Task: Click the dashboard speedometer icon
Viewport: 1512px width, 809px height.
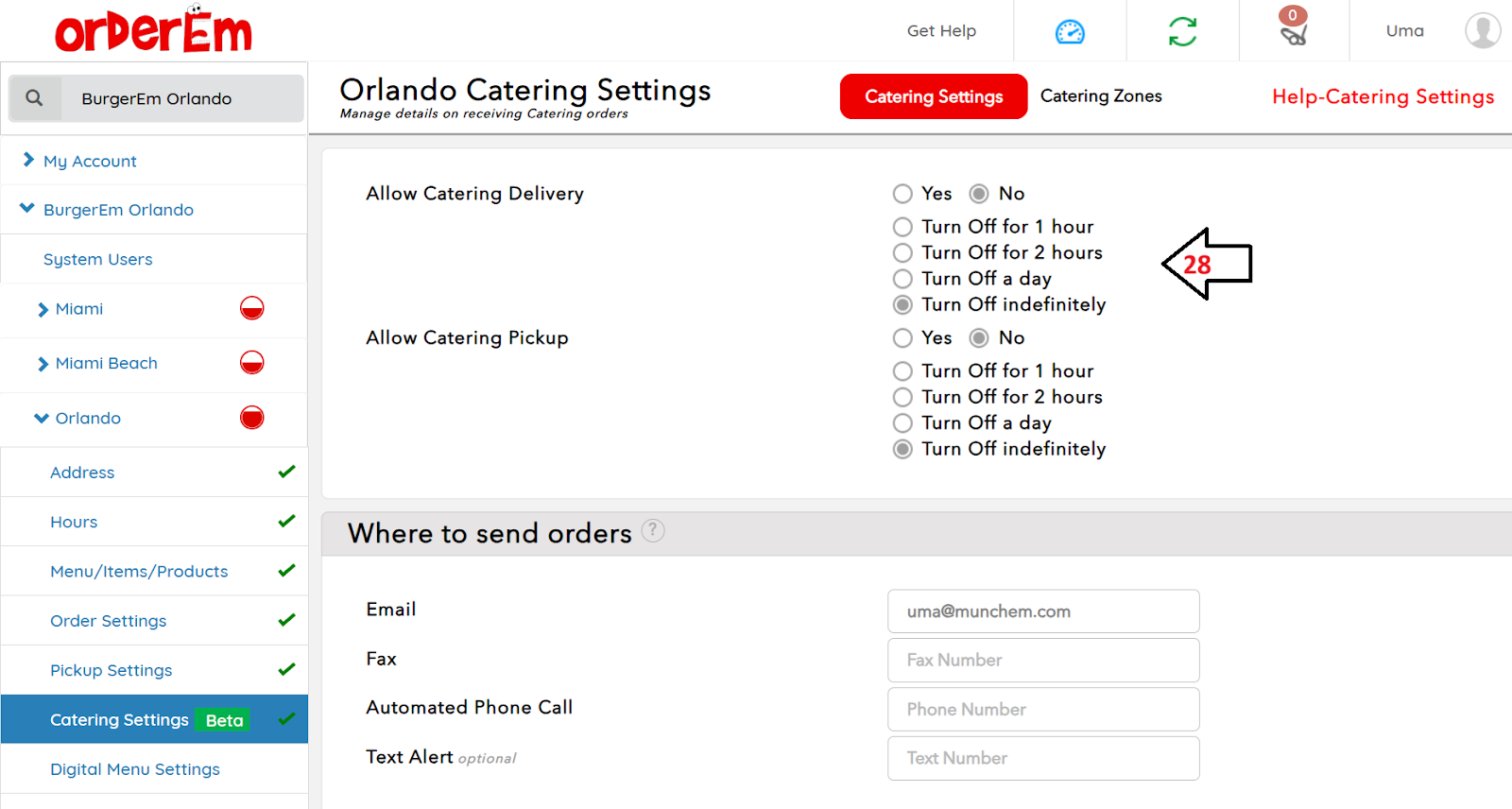Action: [1070, 31]
